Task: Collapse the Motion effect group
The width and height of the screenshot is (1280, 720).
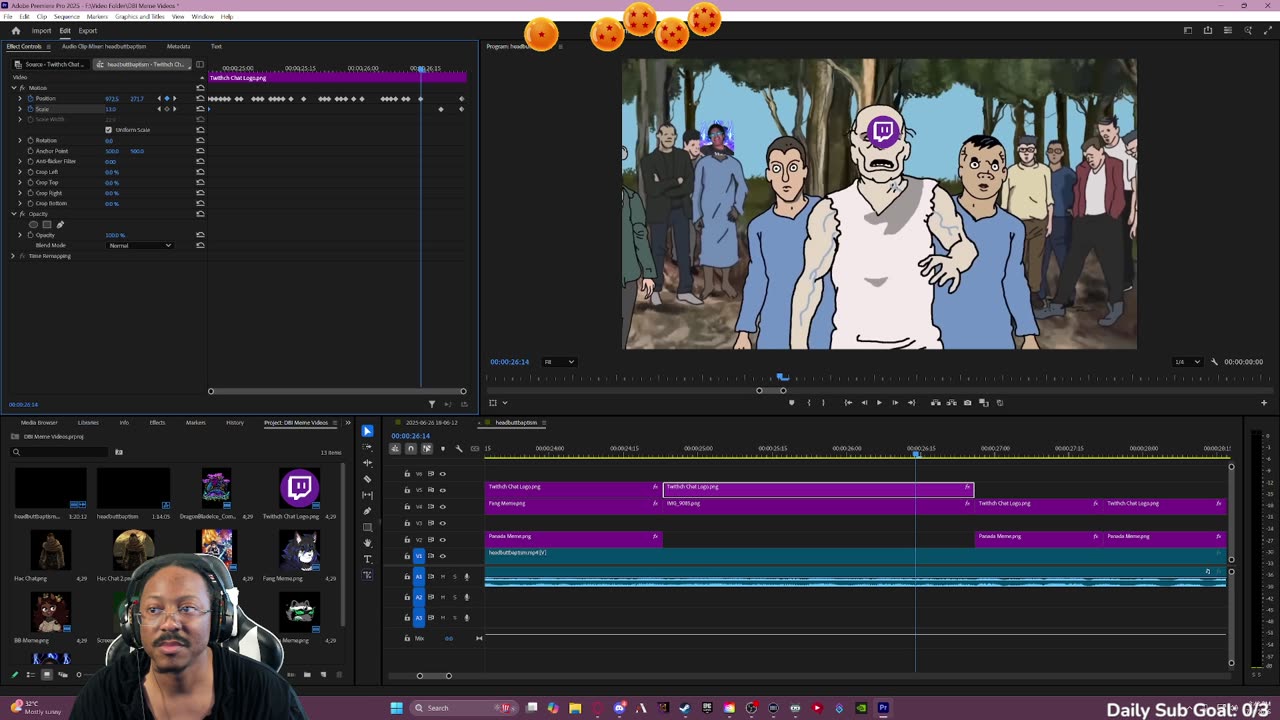Action: pyautogui.click(x=15, y=88)
